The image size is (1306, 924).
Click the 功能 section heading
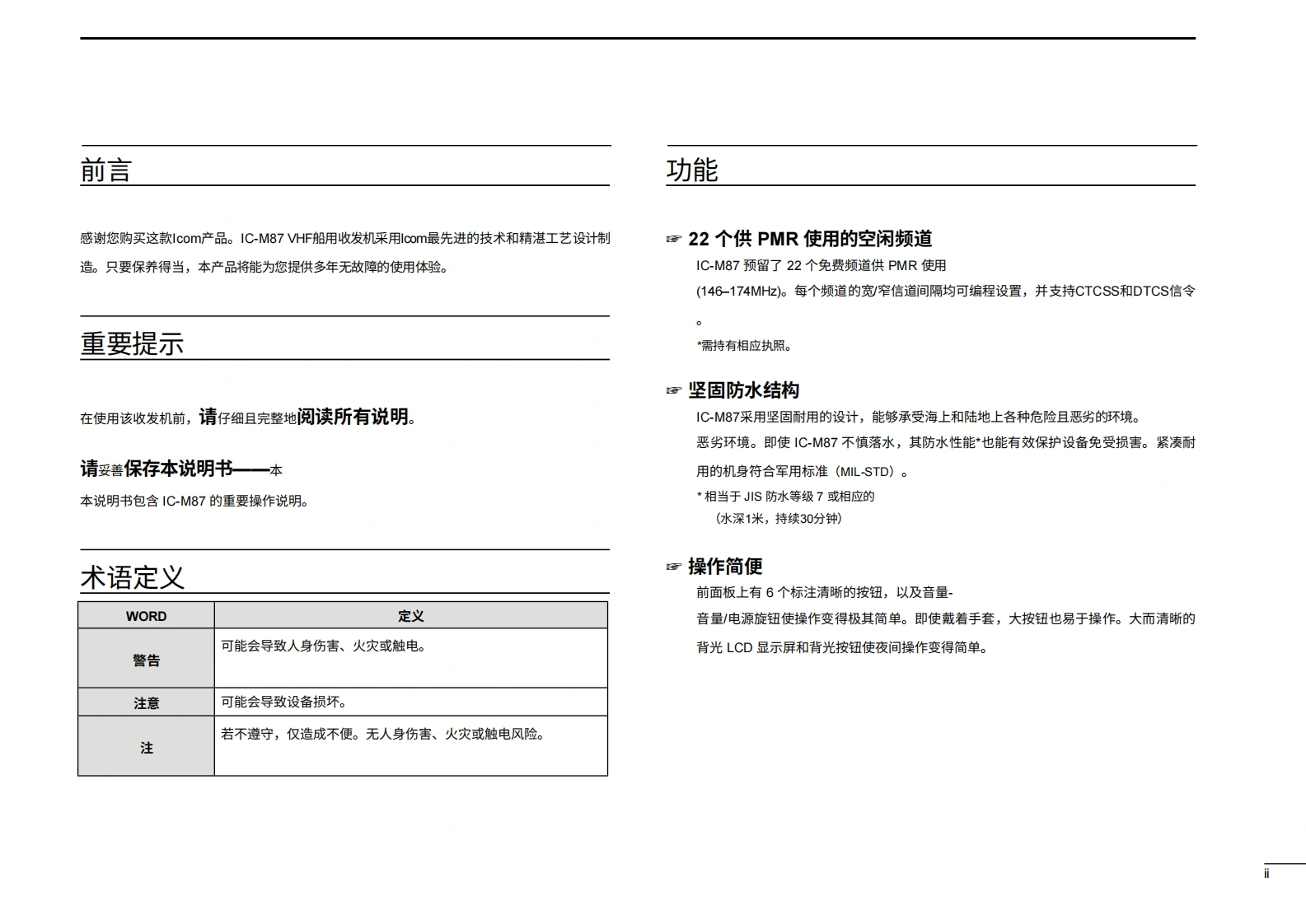692,170
